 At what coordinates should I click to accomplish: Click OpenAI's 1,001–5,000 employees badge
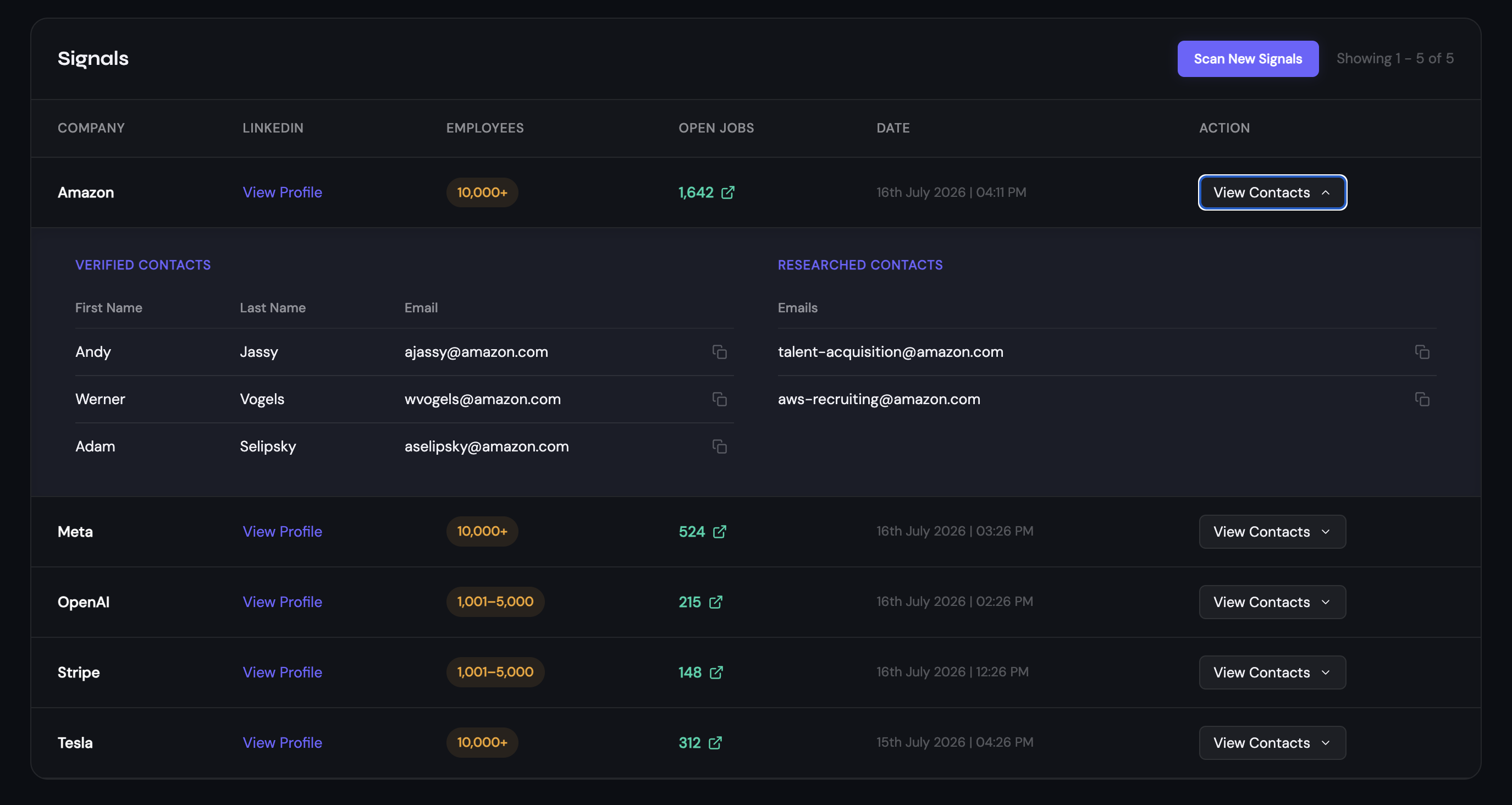tap(495, 602)
